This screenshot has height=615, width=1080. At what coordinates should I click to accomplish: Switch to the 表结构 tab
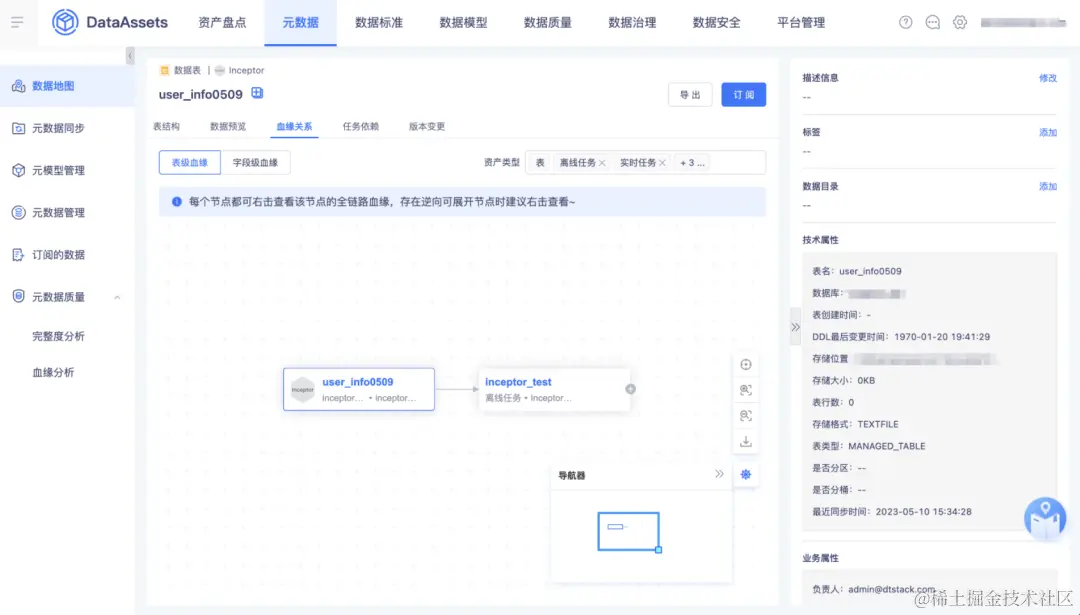coord(166,127)
